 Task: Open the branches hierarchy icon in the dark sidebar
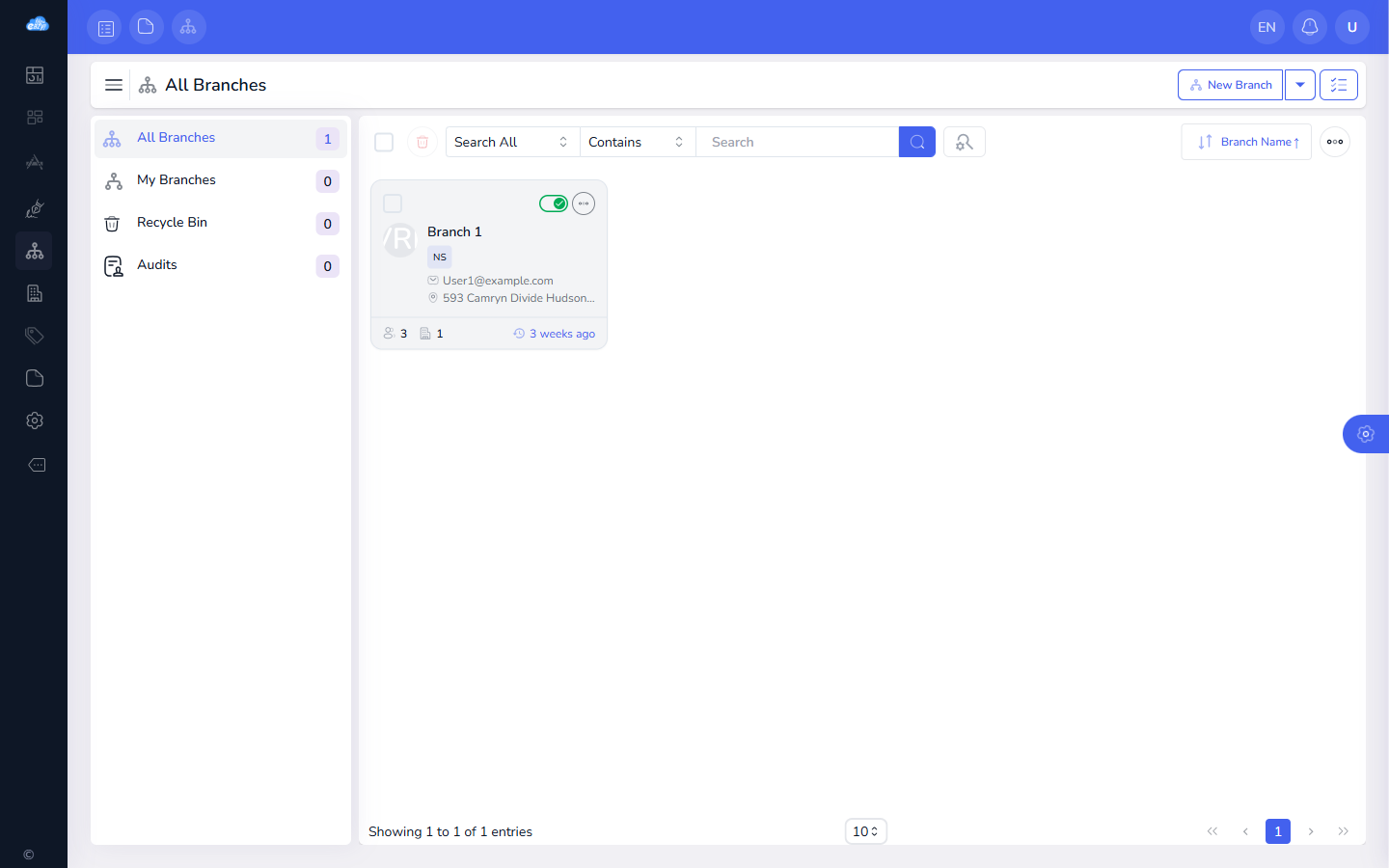35,251
